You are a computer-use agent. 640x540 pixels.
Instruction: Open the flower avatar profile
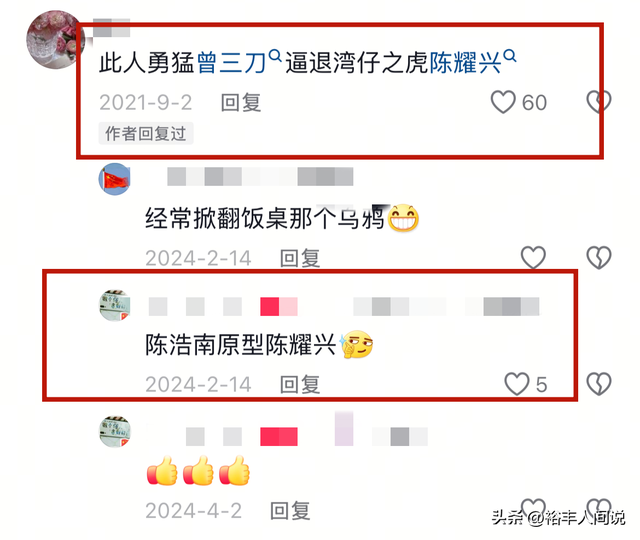pyautogui.click(x=55, y=40)
